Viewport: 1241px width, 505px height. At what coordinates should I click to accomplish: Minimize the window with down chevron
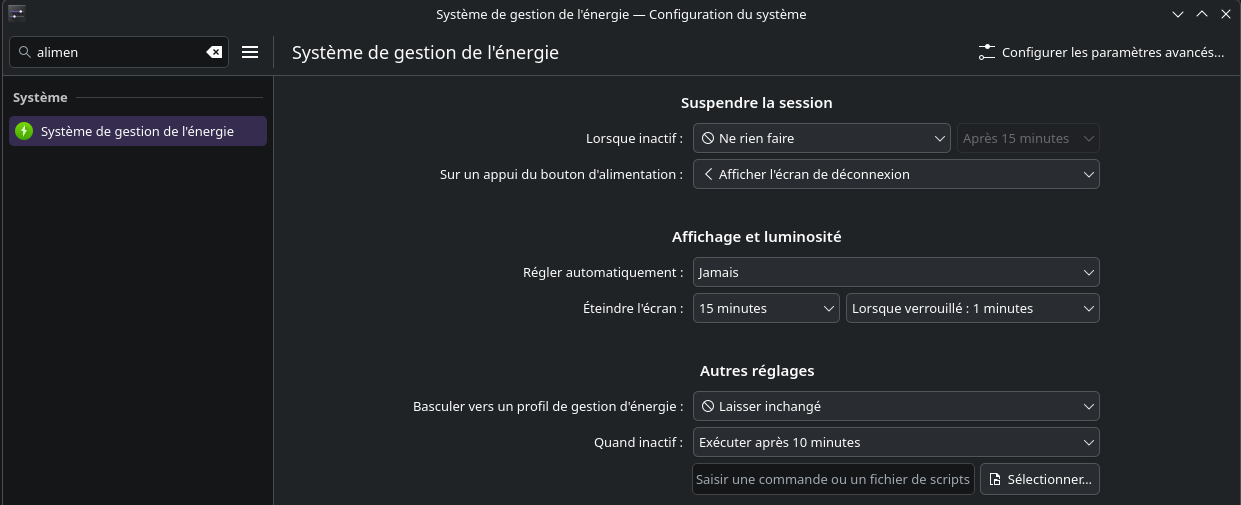coord(1178,14)
